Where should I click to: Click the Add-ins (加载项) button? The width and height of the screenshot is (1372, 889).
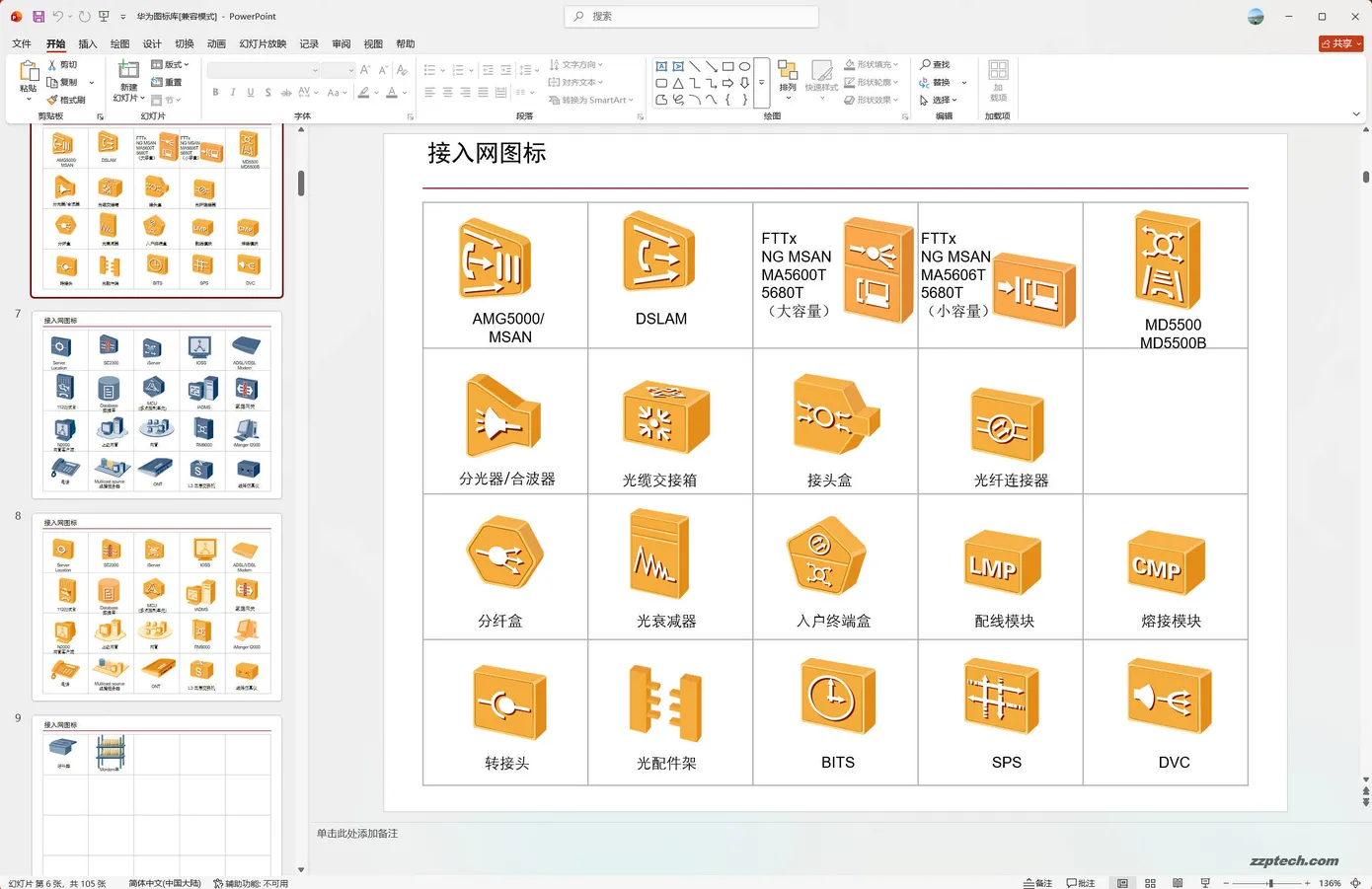point(998,80)
